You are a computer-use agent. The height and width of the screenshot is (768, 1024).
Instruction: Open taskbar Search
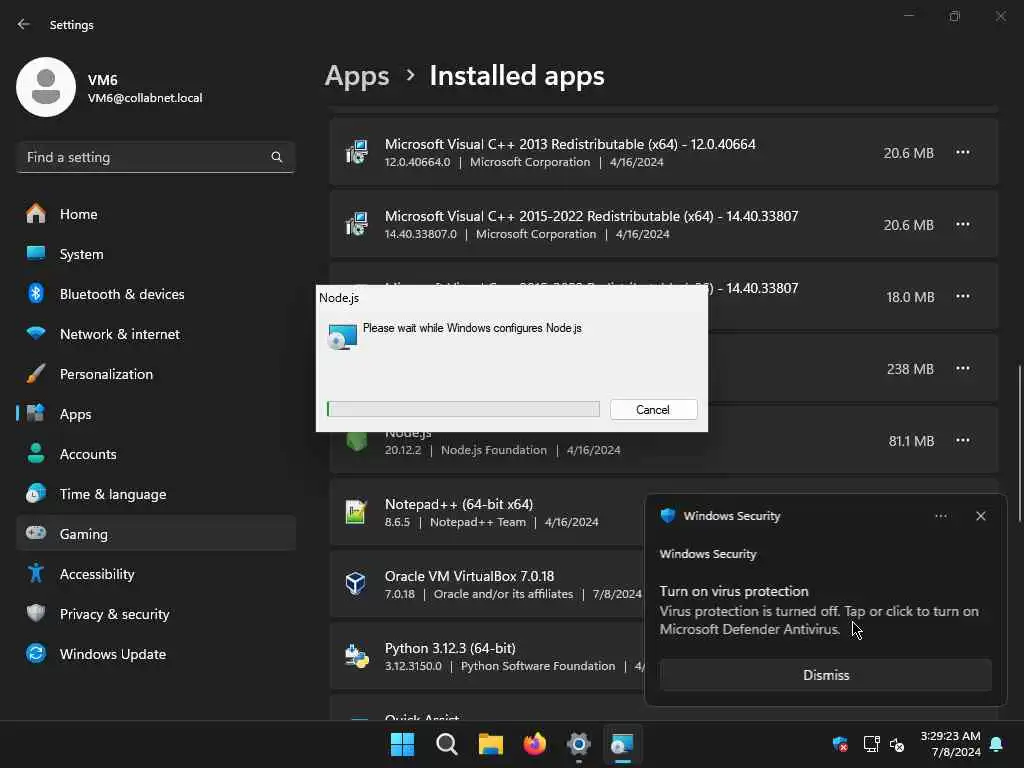(447, 744)
